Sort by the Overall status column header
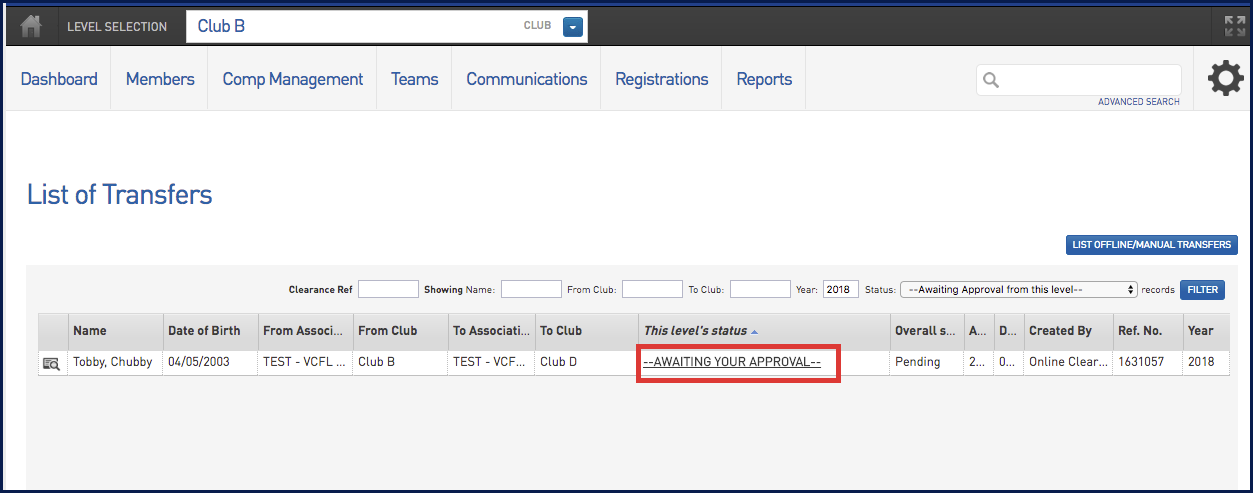This screenshot has height=493, width=1253. point(928,331)
